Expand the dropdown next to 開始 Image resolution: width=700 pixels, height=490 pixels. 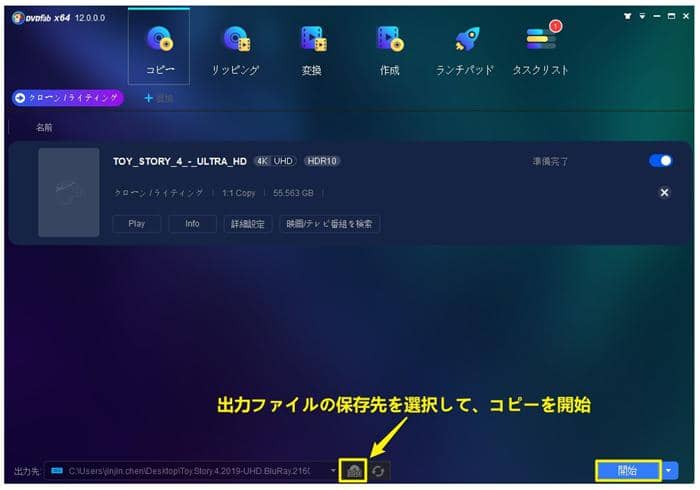coord(669,470)
